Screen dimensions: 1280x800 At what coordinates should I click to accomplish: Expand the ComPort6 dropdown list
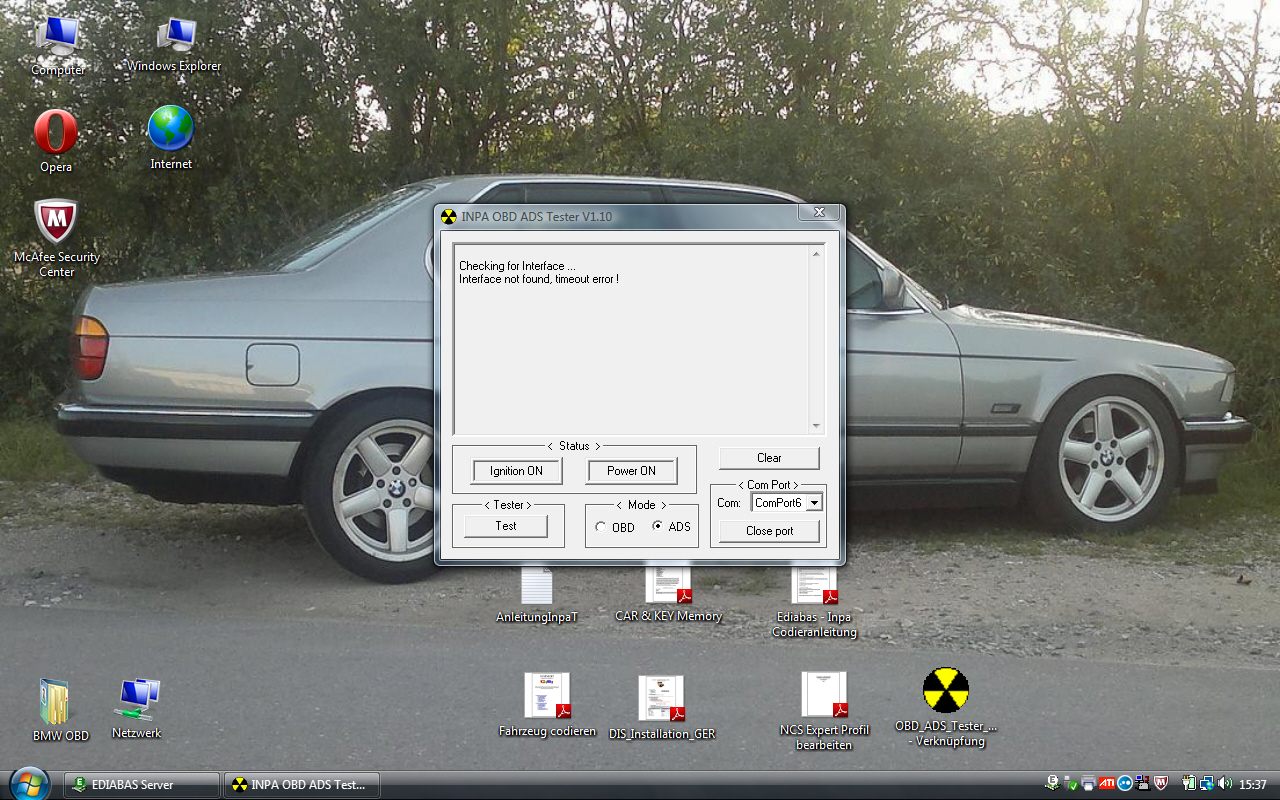click(x=814, y=503)
